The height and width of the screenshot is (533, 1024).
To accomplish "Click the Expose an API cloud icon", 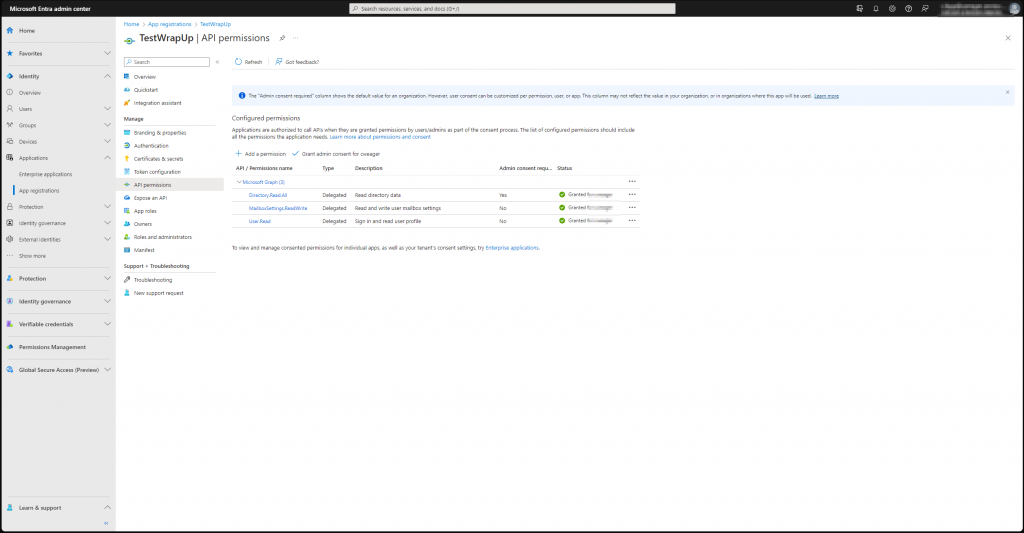I will click(x=127, y=197).
